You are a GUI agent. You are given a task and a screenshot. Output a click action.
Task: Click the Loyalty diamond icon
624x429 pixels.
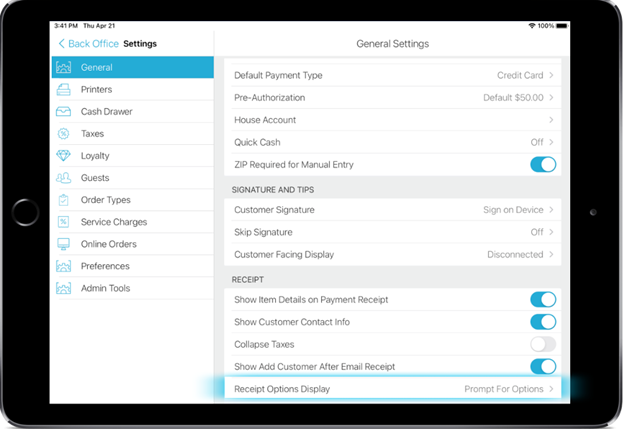64,156
